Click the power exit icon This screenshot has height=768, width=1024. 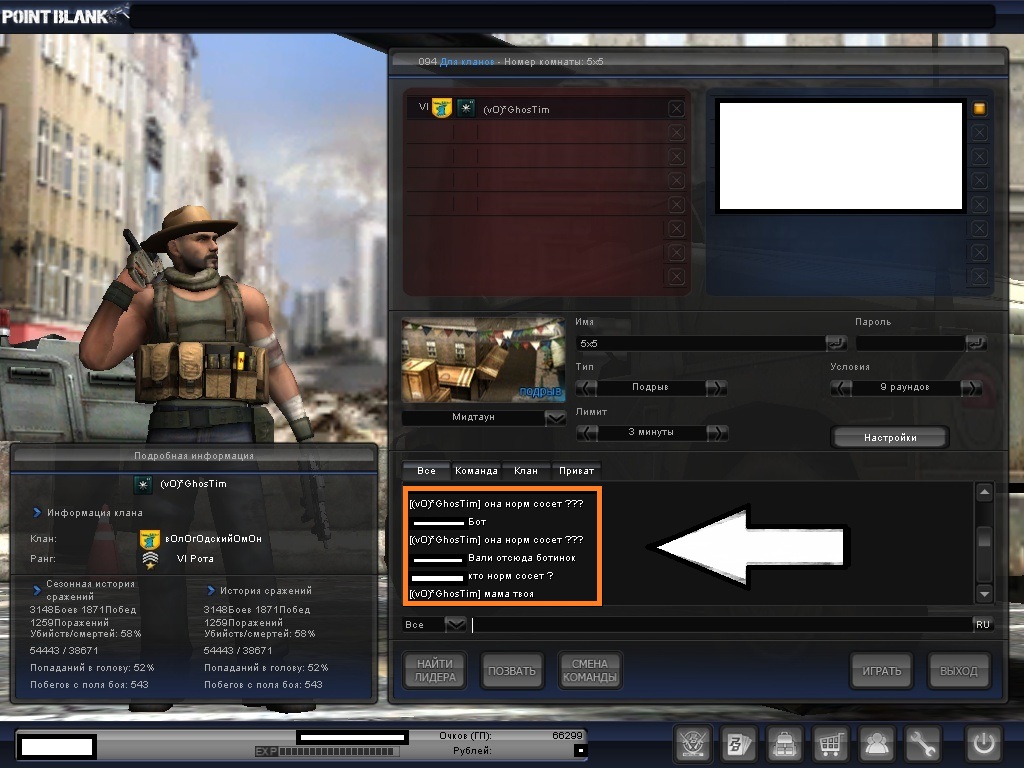point(983,744)
